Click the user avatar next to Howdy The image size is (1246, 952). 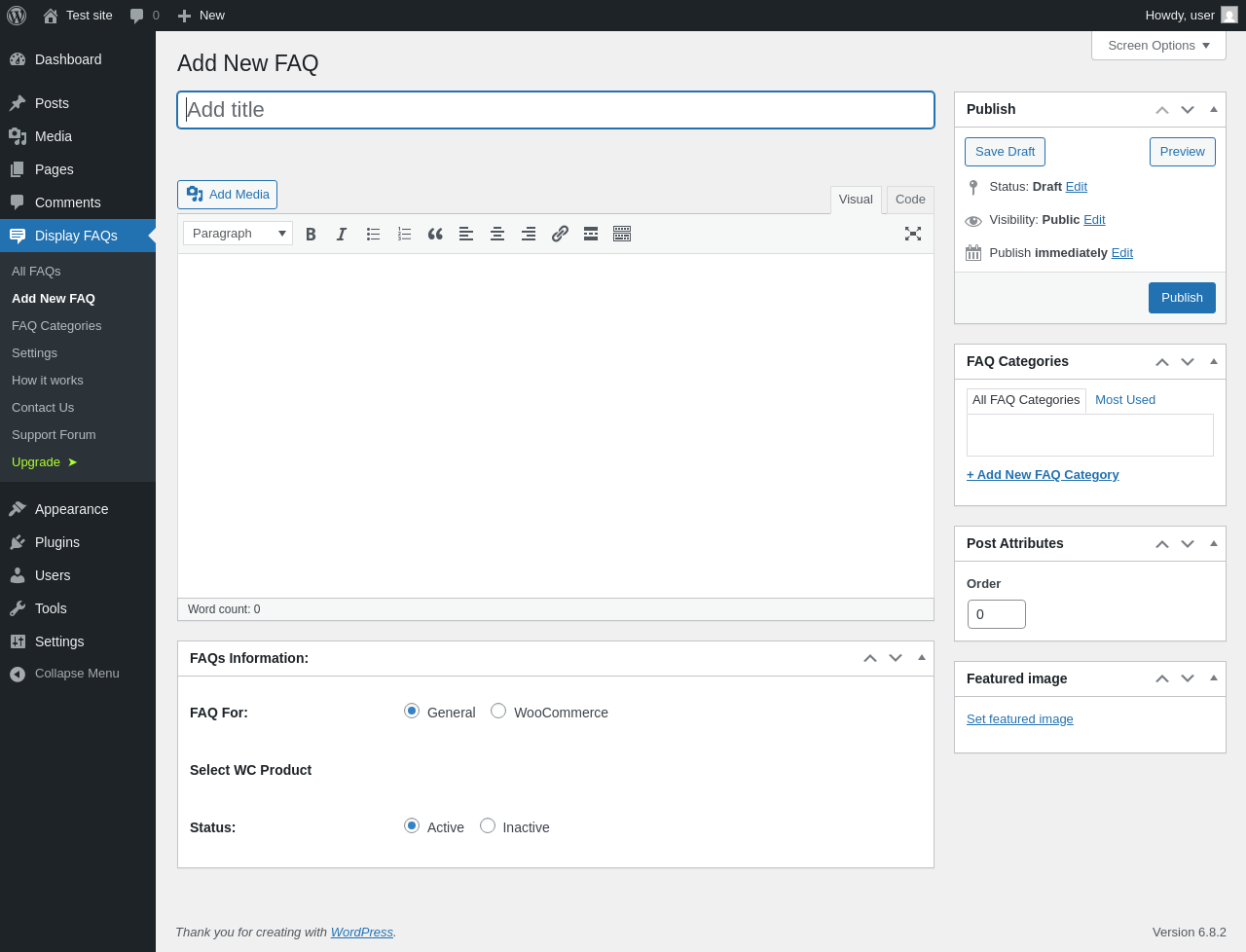(1229, 16)
